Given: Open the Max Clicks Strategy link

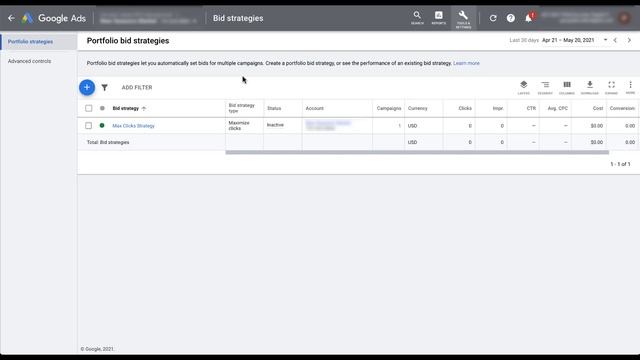Looking at the screenshot, I should tap(133, 126).
